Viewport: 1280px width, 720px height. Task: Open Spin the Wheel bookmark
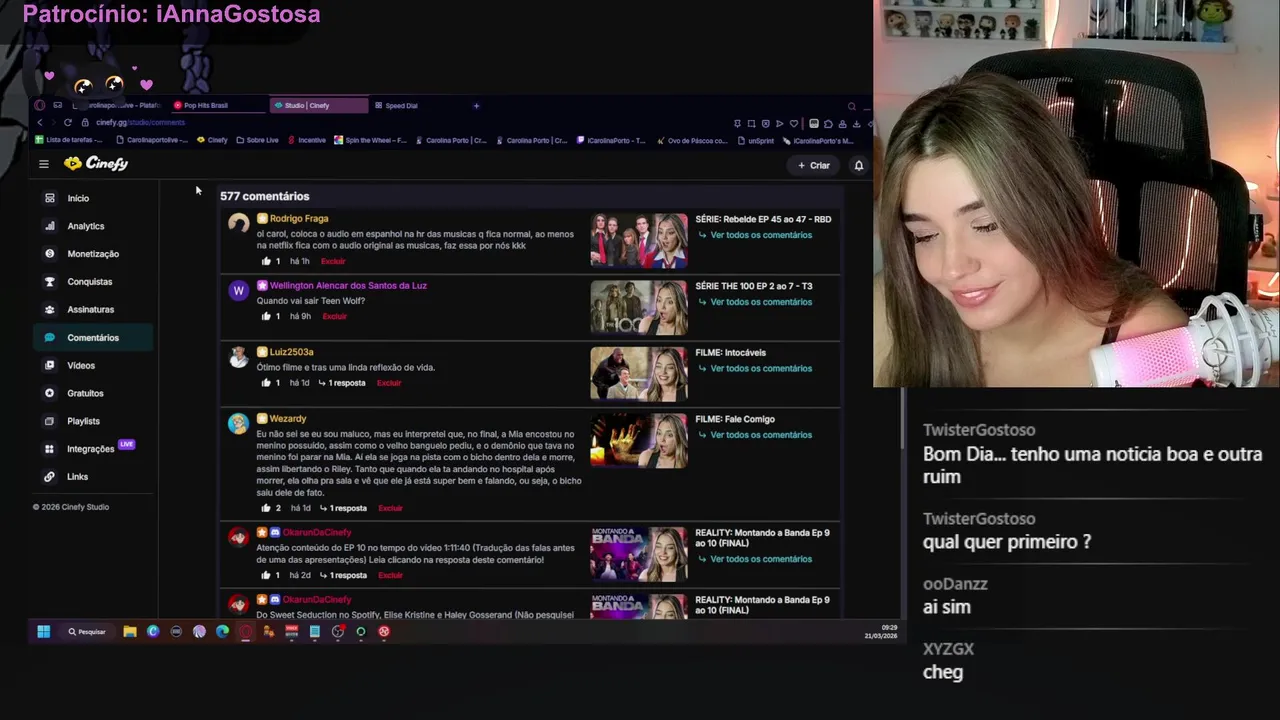tap(370, 140)
